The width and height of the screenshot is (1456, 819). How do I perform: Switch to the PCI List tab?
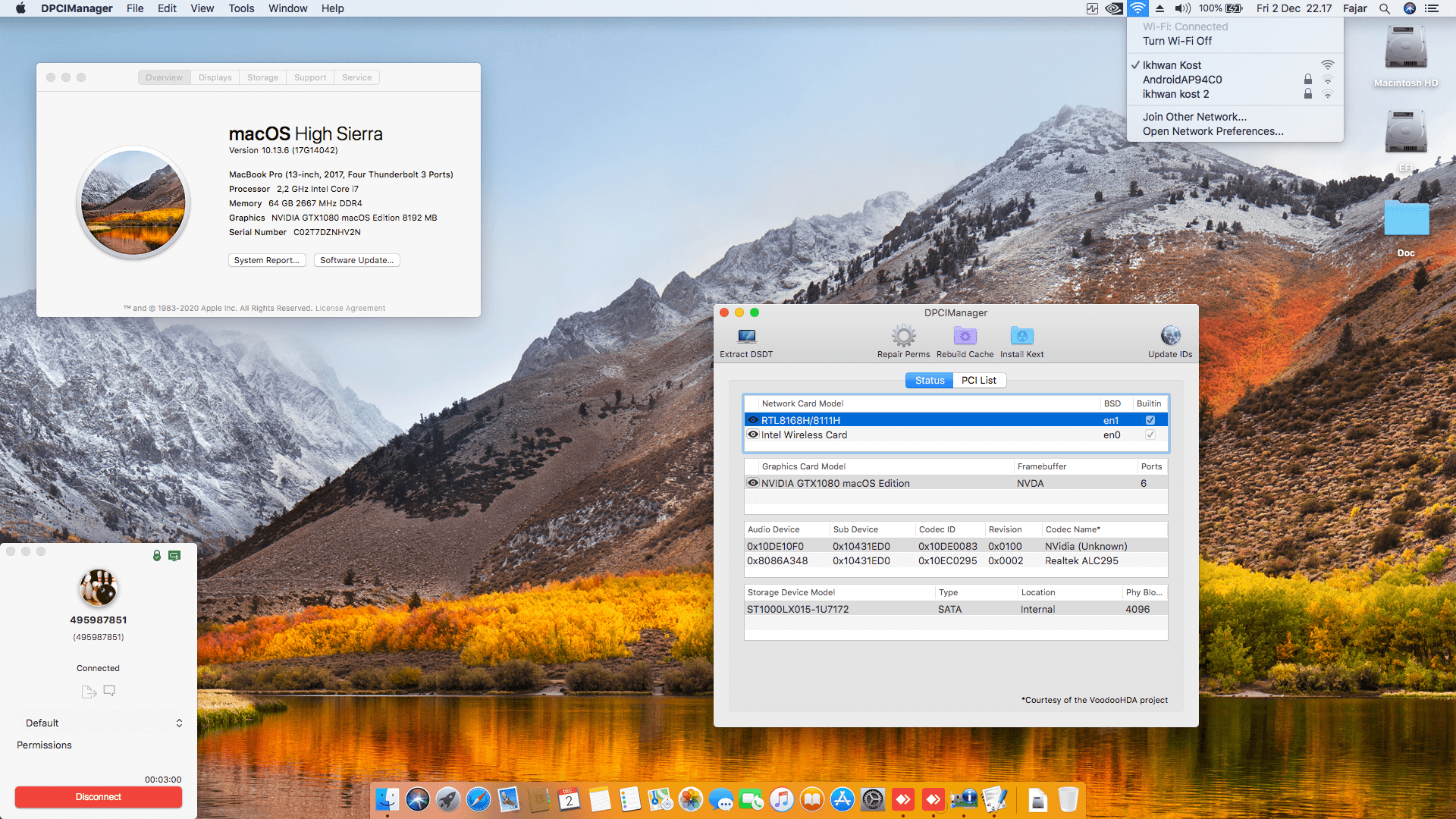[x=978, y=381]
